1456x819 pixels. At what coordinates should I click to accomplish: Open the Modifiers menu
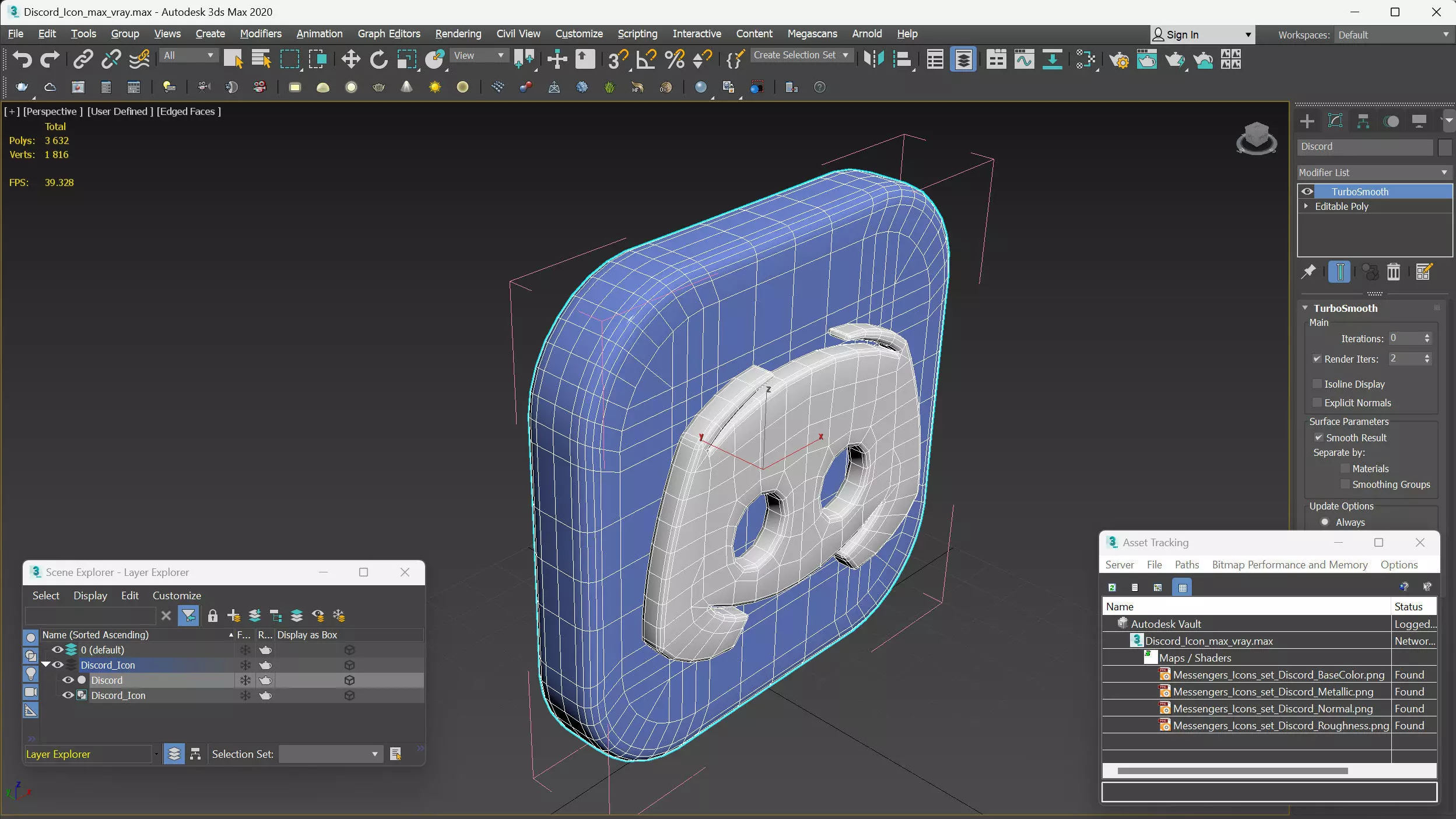coord(260,34)
